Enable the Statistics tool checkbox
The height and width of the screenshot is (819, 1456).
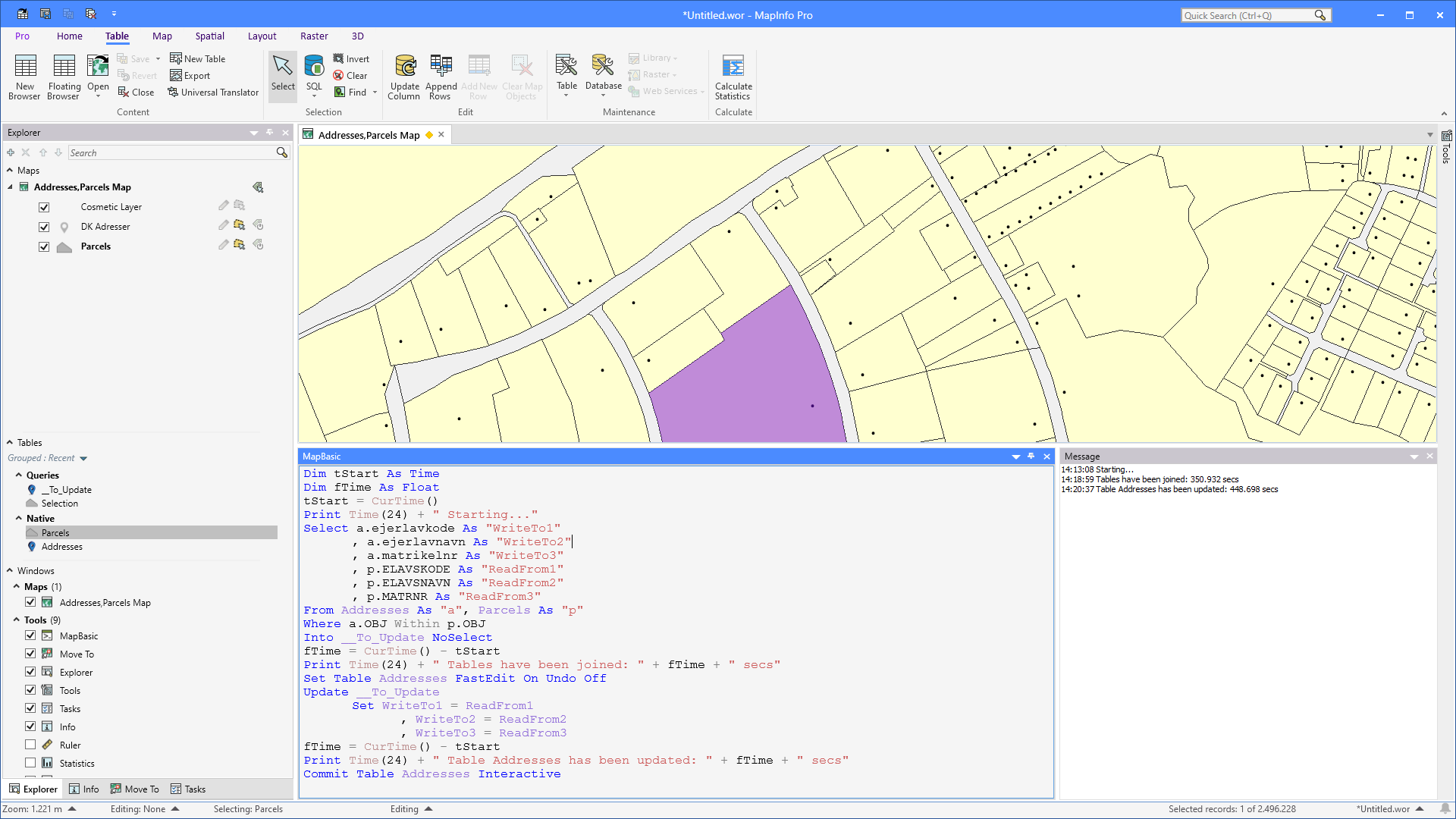pyautogui.click(x=30, y=762)
